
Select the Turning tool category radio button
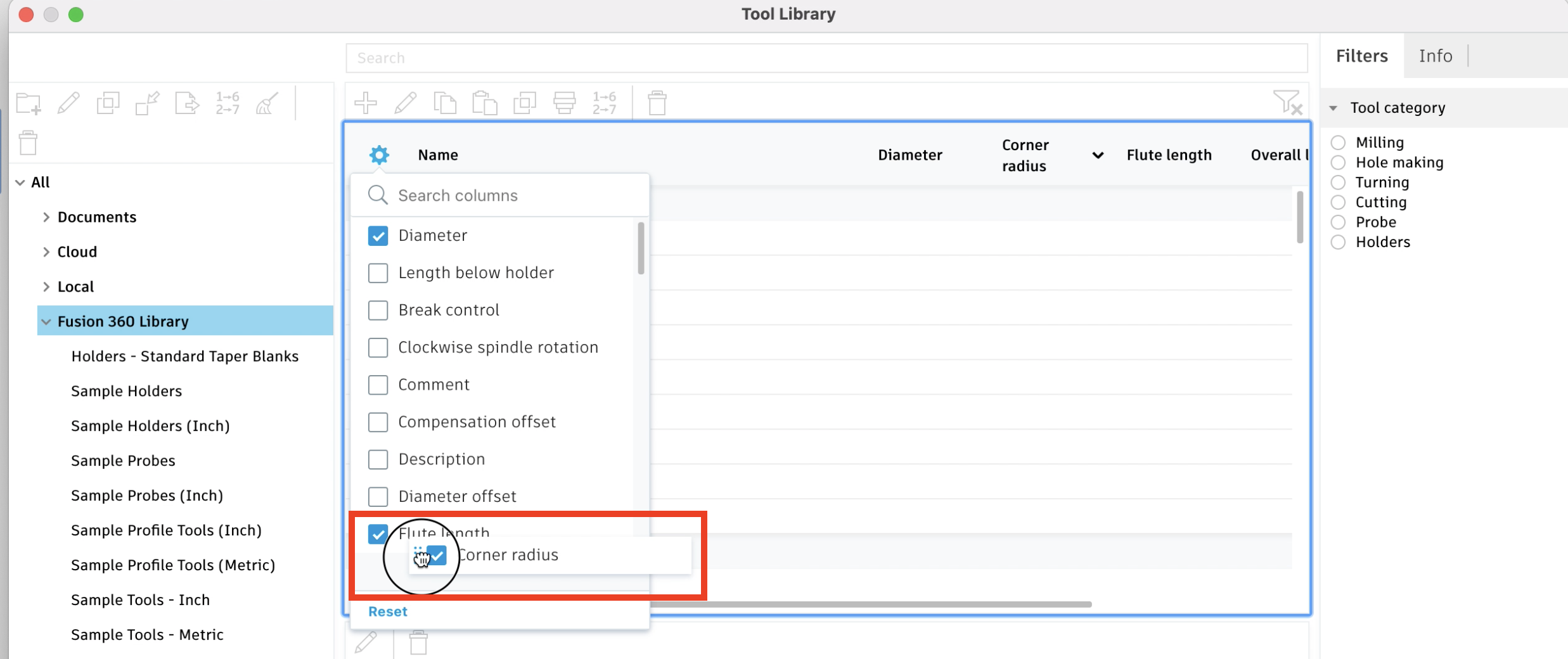(1339, 182)
